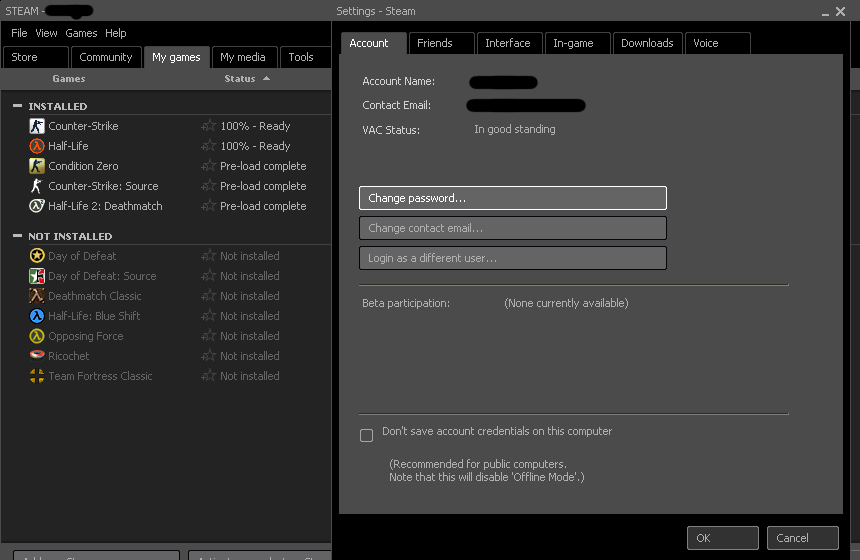Open the Voice settings tab

[717, 43]
